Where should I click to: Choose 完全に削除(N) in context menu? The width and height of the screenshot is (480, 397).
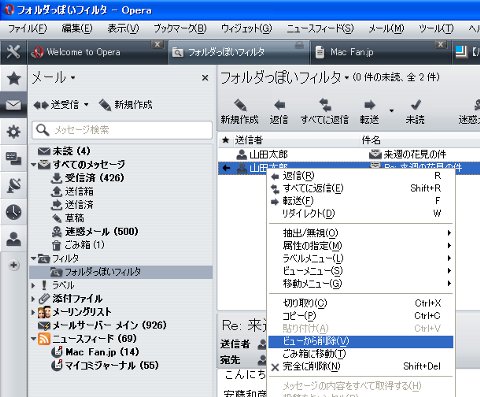pos(361,366)
